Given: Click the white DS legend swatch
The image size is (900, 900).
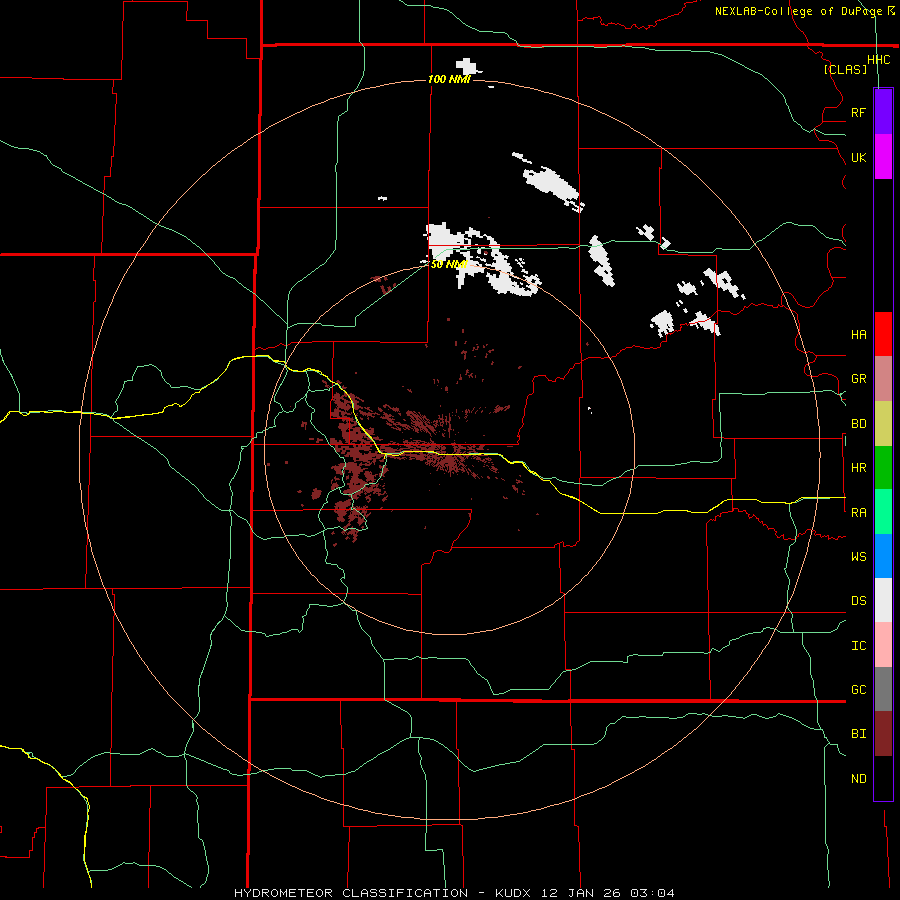Looking at the screenshot, I should pos(883,600).
